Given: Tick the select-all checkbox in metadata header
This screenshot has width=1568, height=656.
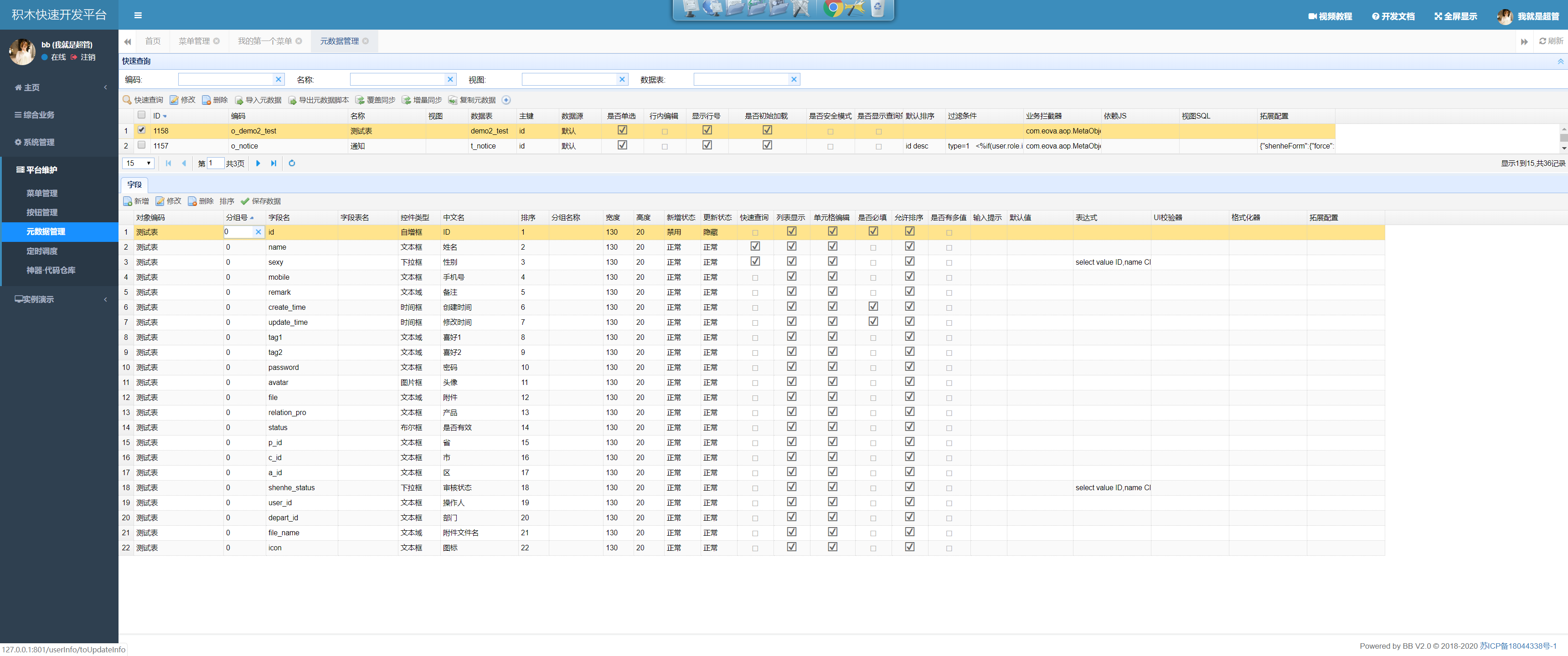Looking at the screenshot, I should click(141, 115).
